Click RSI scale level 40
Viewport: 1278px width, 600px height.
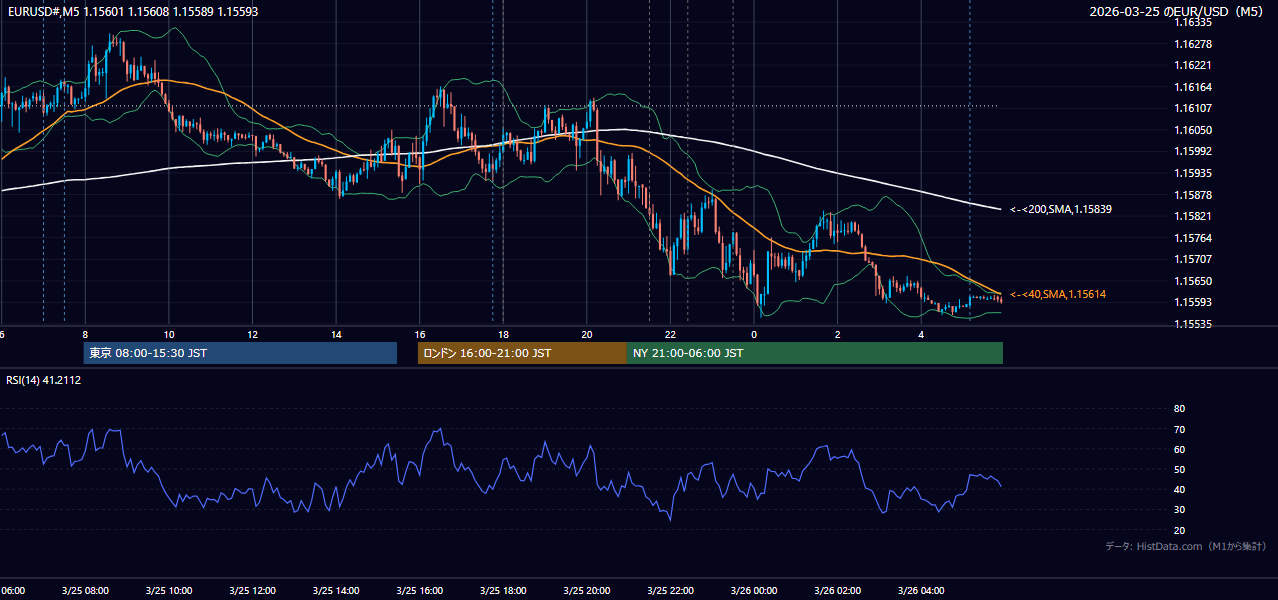click(1179, 489)
